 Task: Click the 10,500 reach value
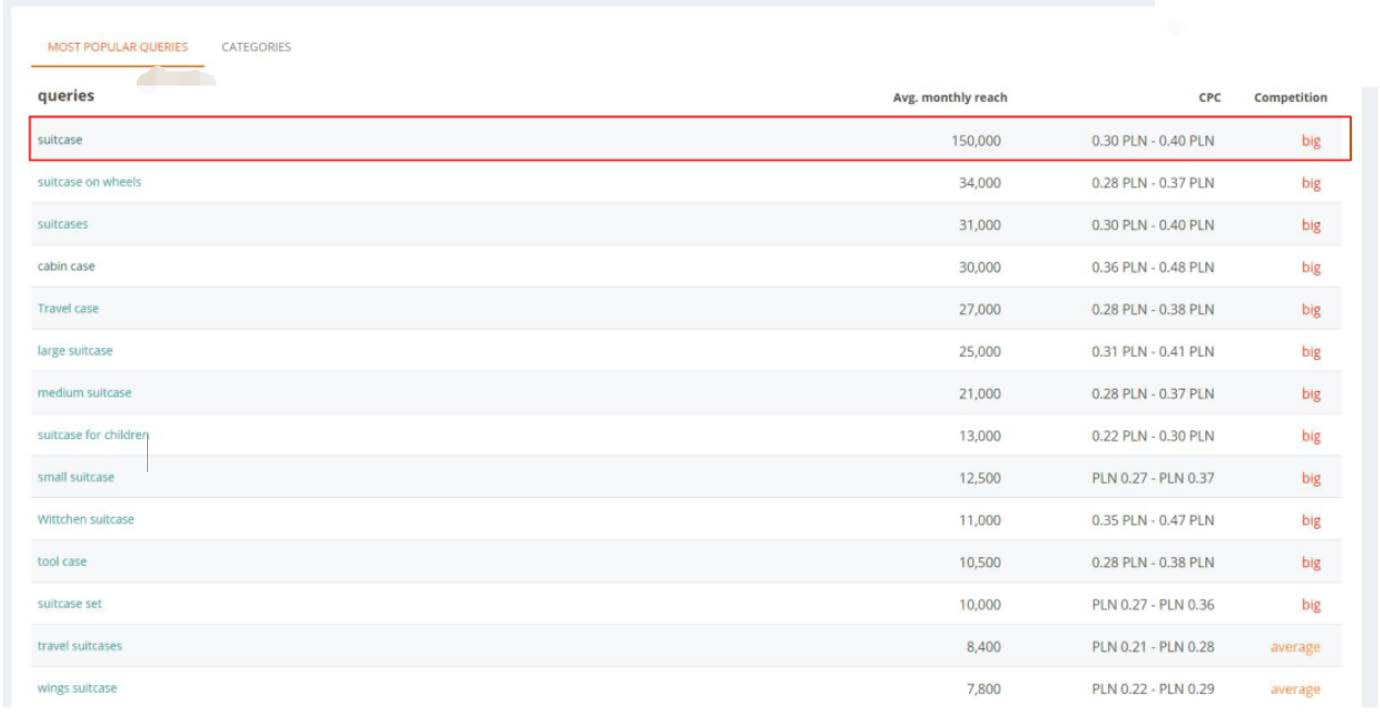[980, 562]
